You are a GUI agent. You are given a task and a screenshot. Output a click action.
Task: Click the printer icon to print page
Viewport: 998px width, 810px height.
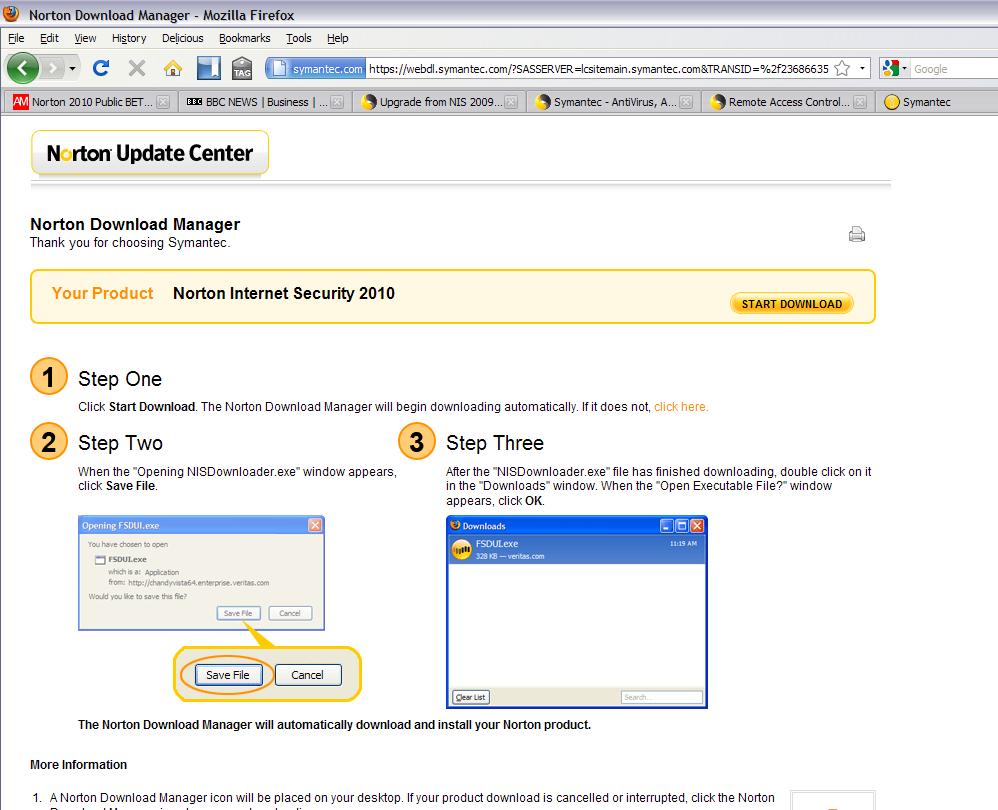click(x=857, y=234)
